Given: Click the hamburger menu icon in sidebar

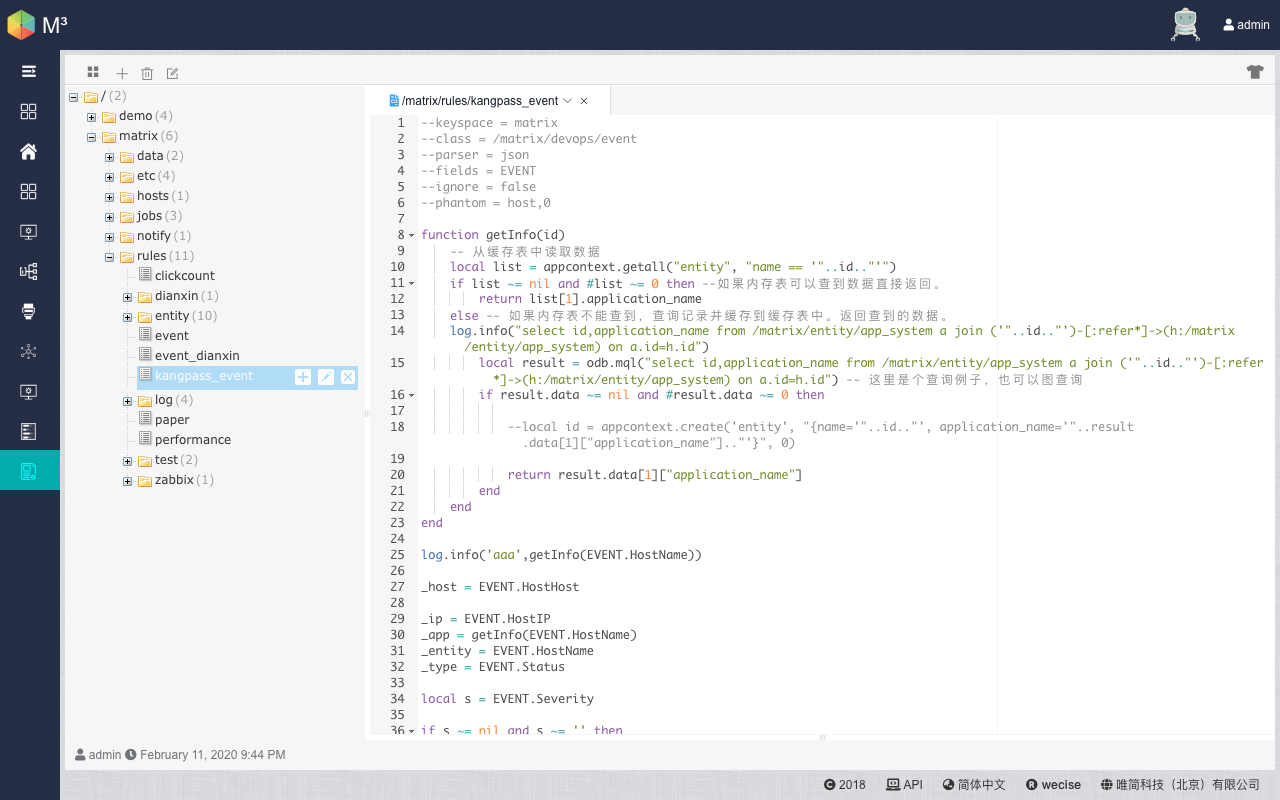Looking at the screenshot, I should point(29,71).
